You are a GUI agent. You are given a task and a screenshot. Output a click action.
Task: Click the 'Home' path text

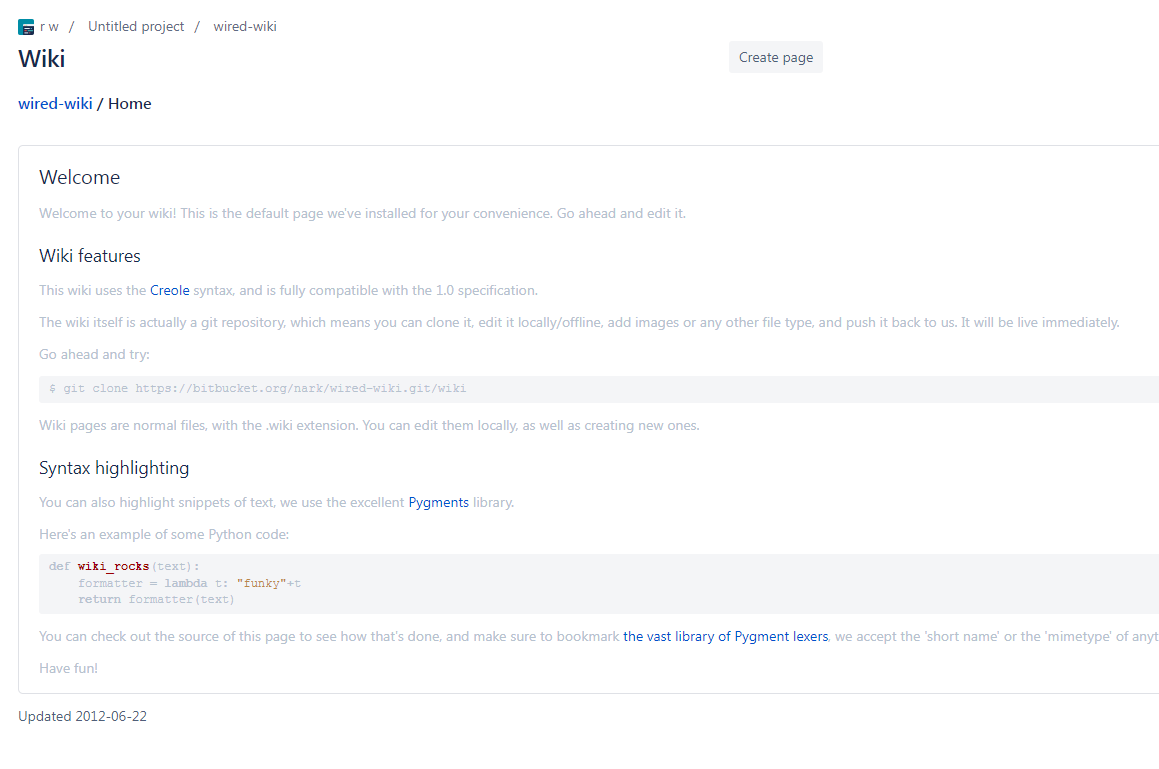coord(129,104)
